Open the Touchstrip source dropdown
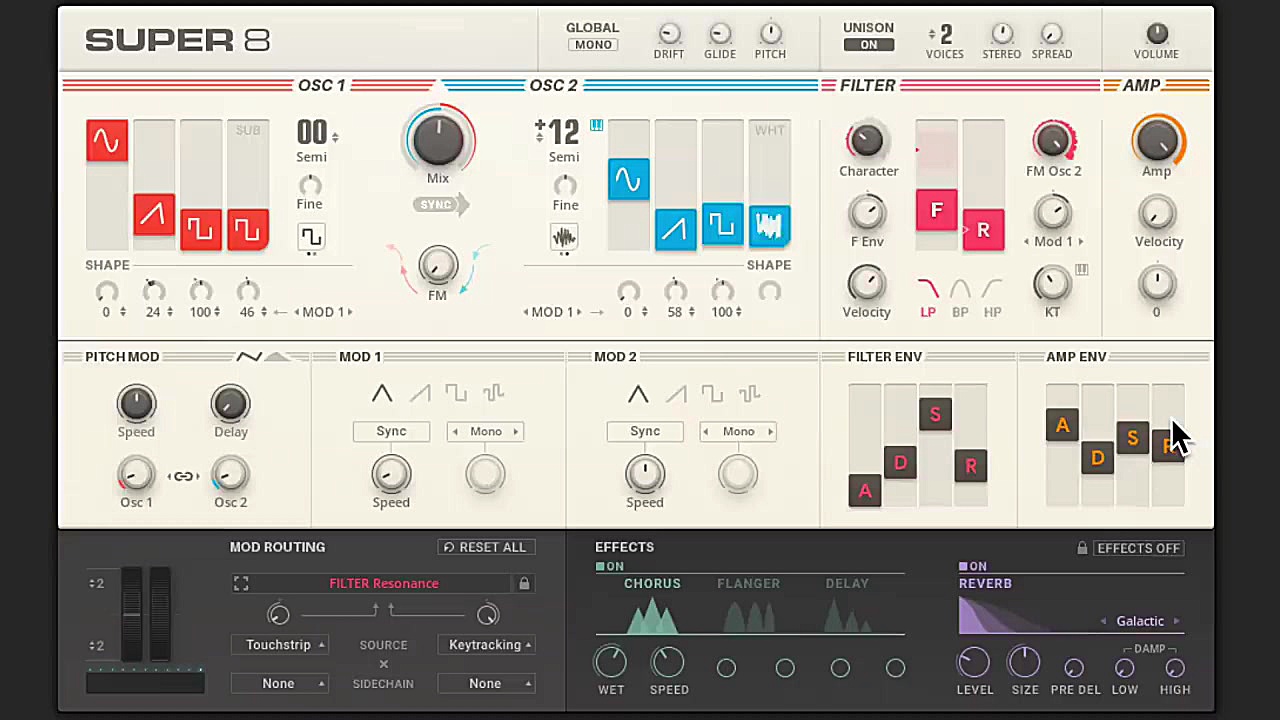The width and height of the screenshot is (1280, 720). [x=279, y=645]
